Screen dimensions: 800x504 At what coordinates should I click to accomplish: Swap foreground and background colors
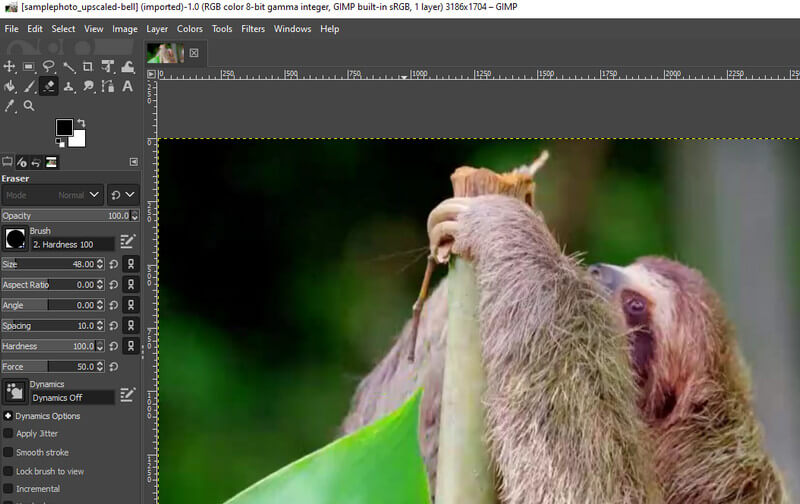[81, 123]
